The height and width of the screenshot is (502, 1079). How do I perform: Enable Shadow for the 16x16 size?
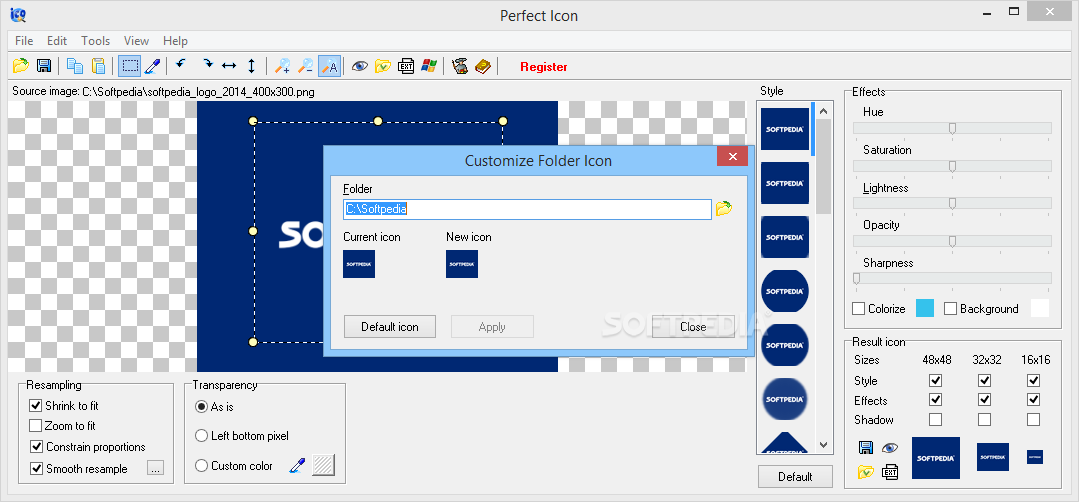(1034, 419)
